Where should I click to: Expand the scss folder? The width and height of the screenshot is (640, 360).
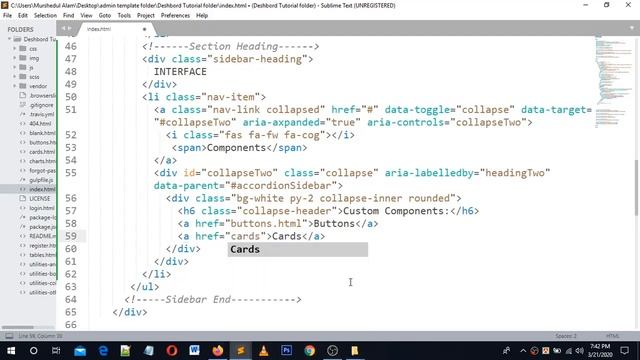tap(14, 77)
